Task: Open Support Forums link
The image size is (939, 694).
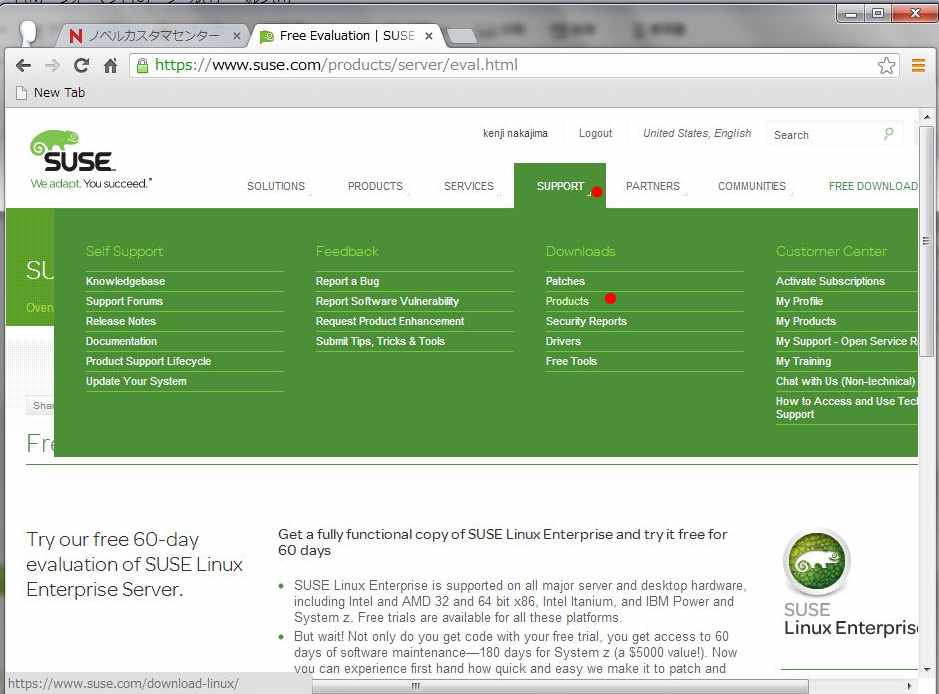Action: (124, 301)
